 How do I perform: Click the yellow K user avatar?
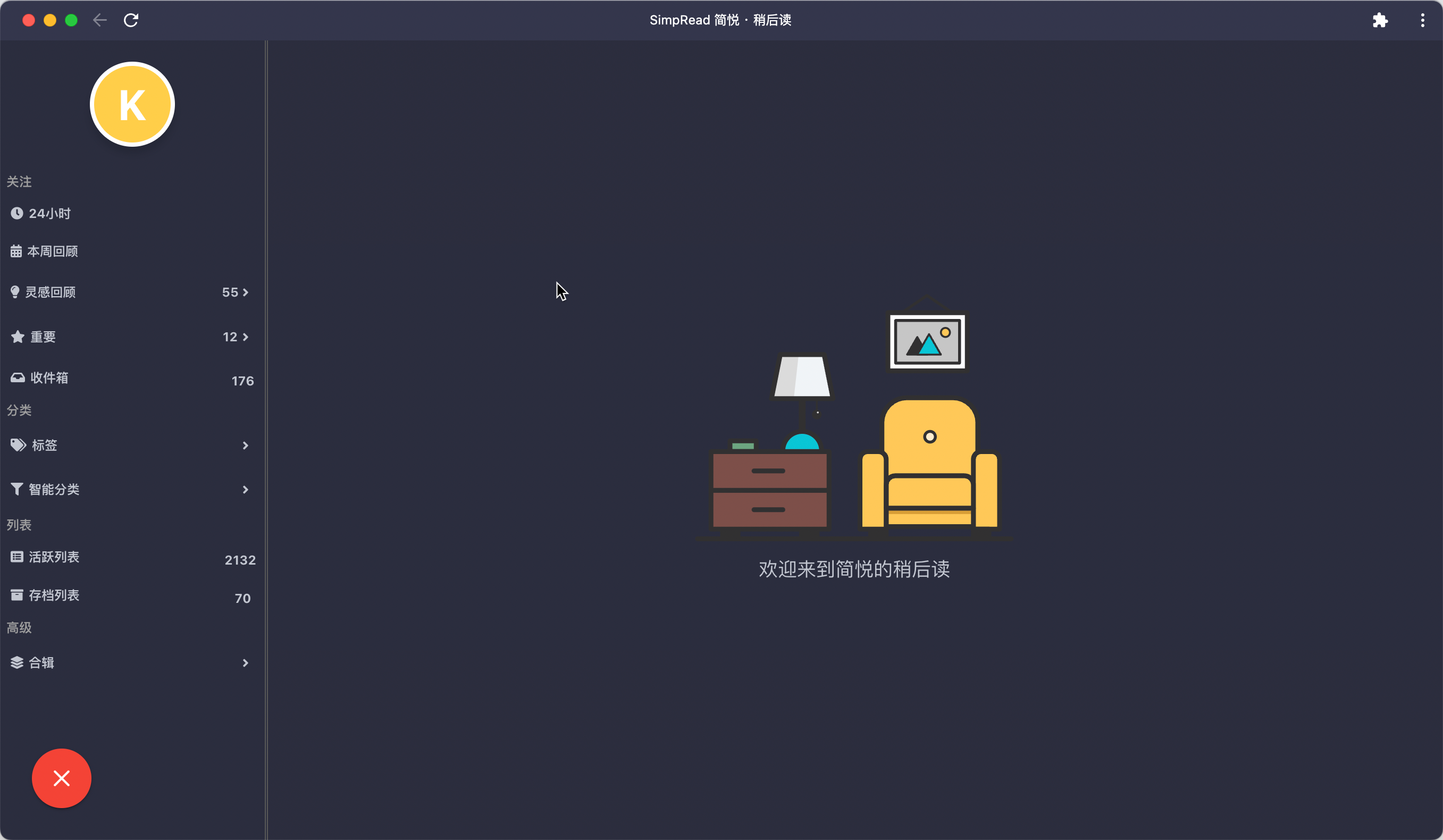pyautogui.click(x=132, y=105)
